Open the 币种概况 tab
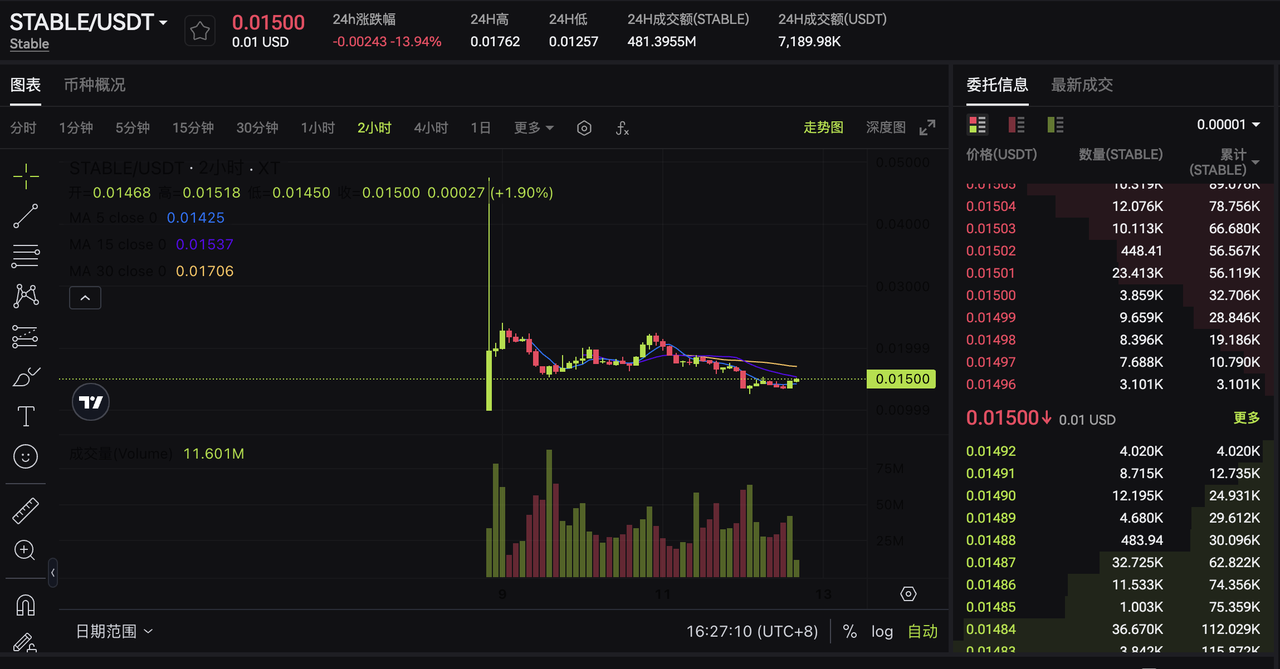The height and width of the screenshot is (669, 1280). pos(94,85)
